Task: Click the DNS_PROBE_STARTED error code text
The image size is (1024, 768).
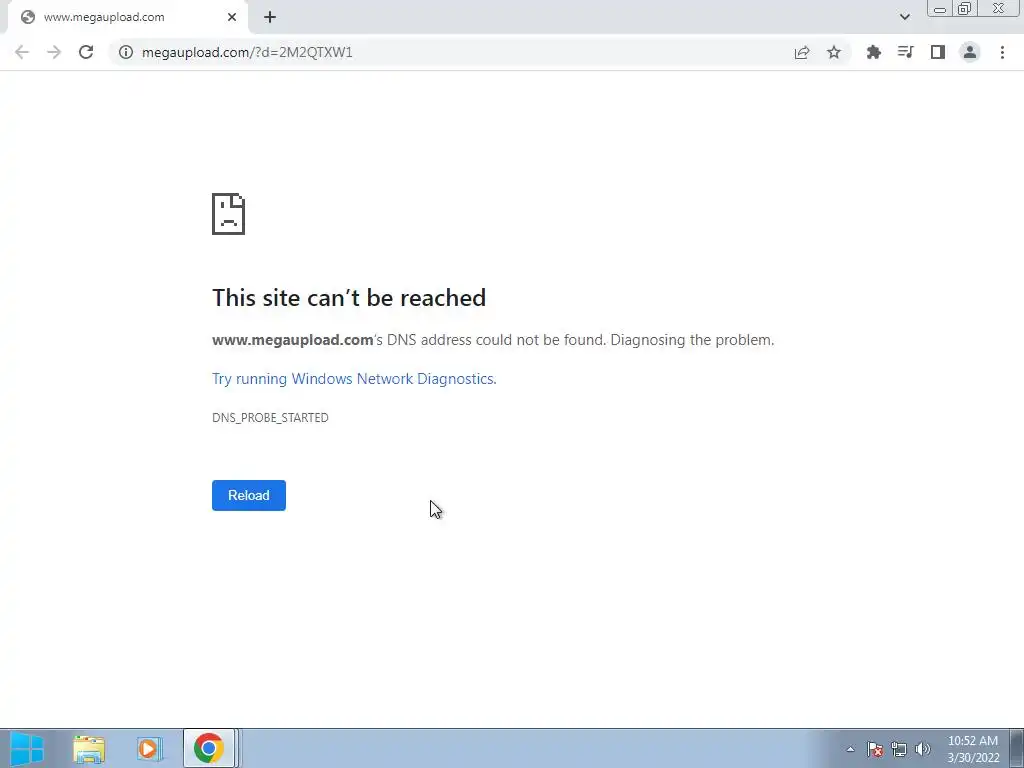Action: pos(270,418)
